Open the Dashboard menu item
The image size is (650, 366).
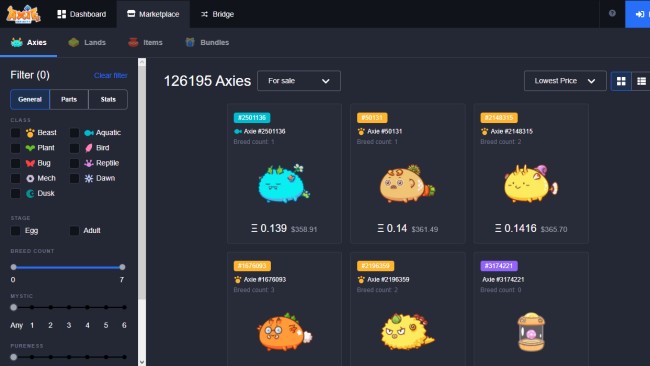[82, 14]
